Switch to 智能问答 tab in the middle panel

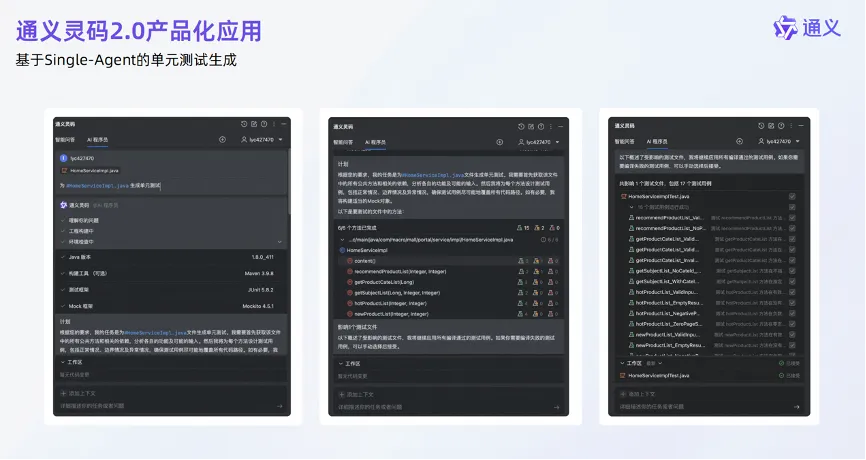tap(343, 142)
